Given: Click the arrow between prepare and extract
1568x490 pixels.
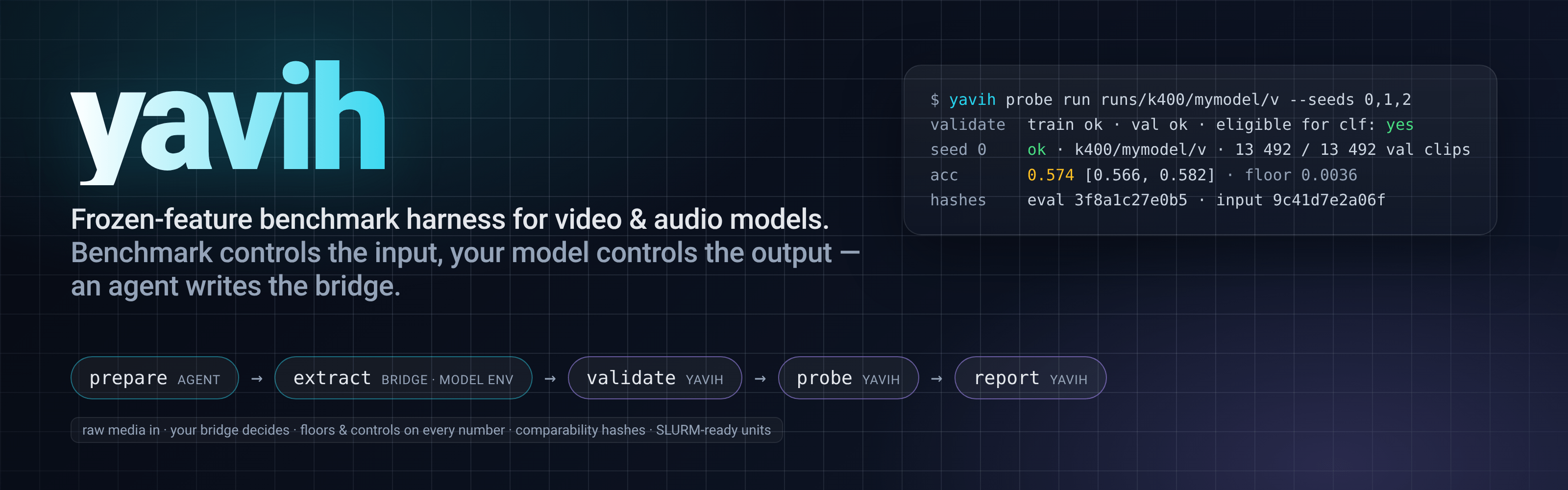Looking at the screenshot, I should pos(257,379).
